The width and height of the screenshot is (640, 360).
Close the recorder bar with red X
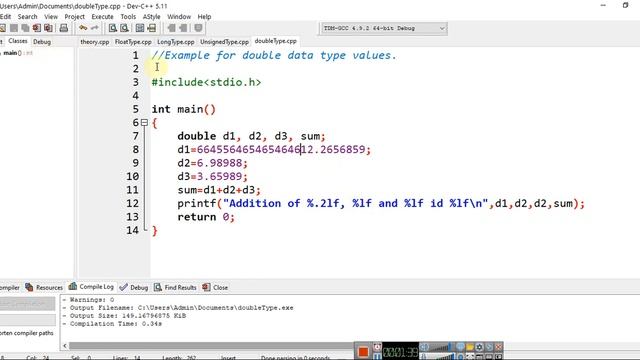click(x=498, y=347)
